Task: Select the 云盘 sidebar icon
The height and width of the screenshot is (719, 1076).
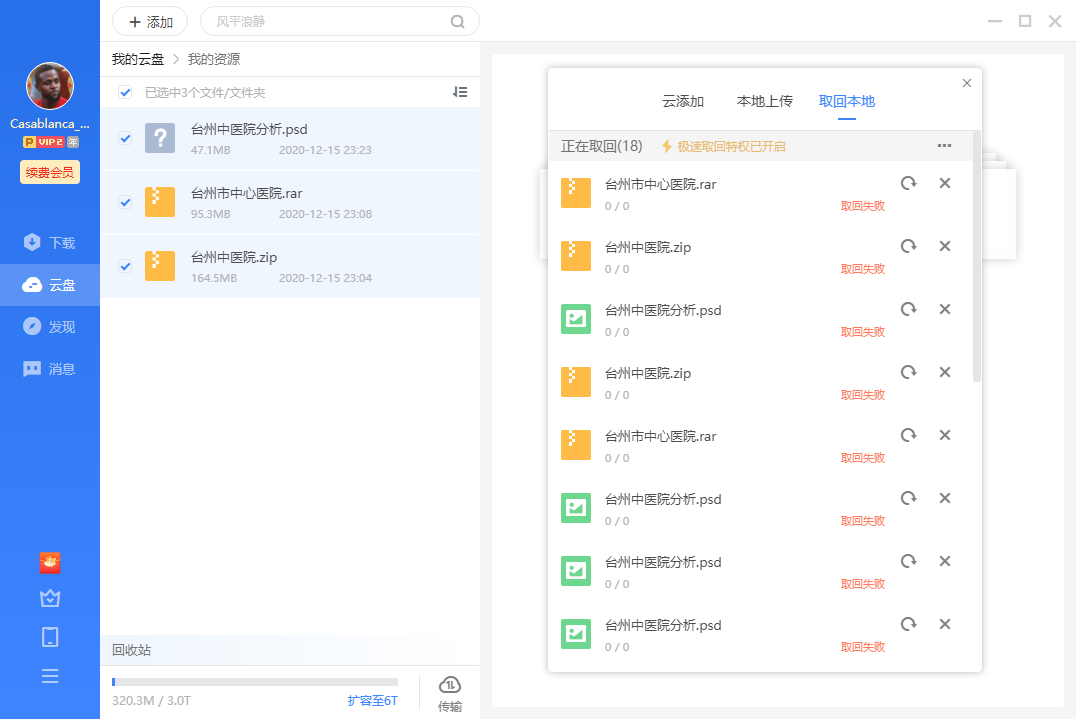Action: 50,284
